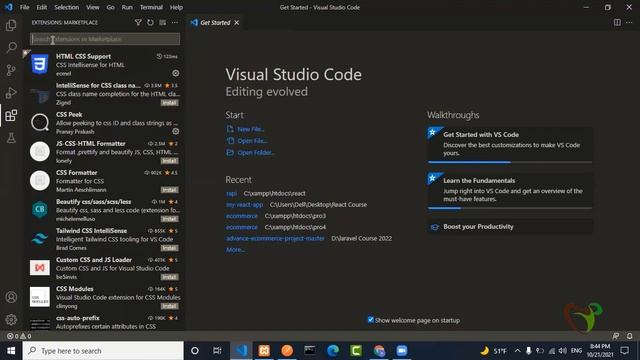Open Source Control view

click(11, 70)
